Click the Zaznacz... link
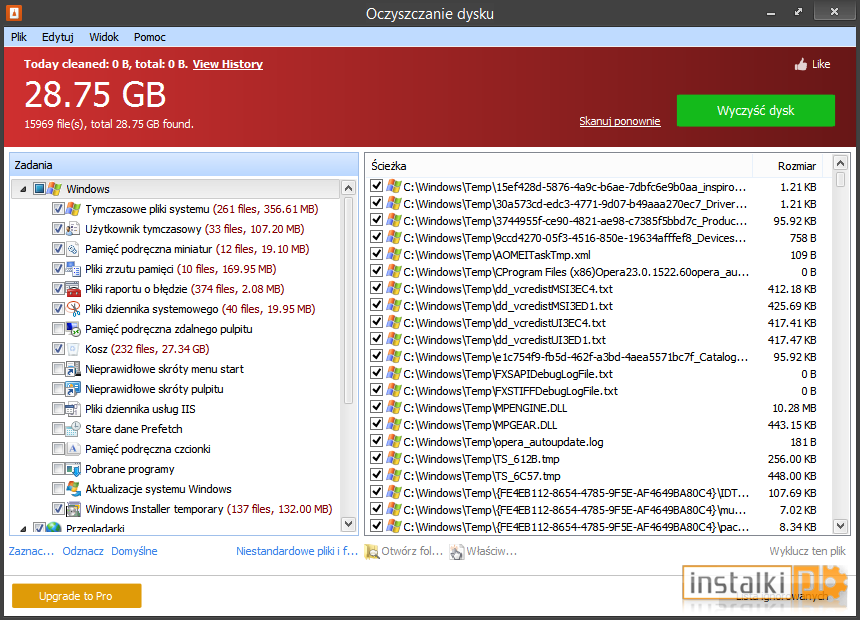This screenshot has width=860, height=620. pyautogui.click(x=31, y=551)
